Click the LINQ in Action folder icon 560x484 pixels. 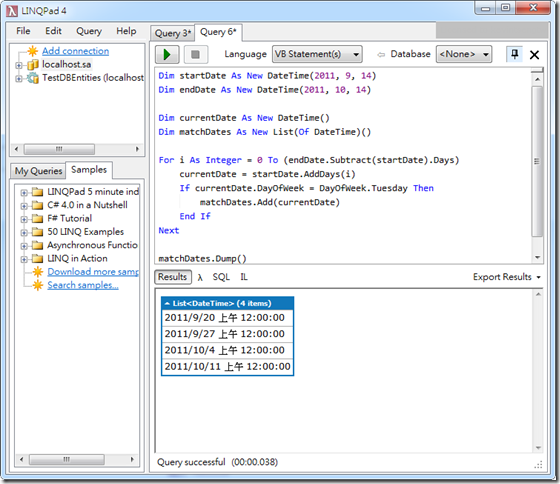click(x=37, y=258)
